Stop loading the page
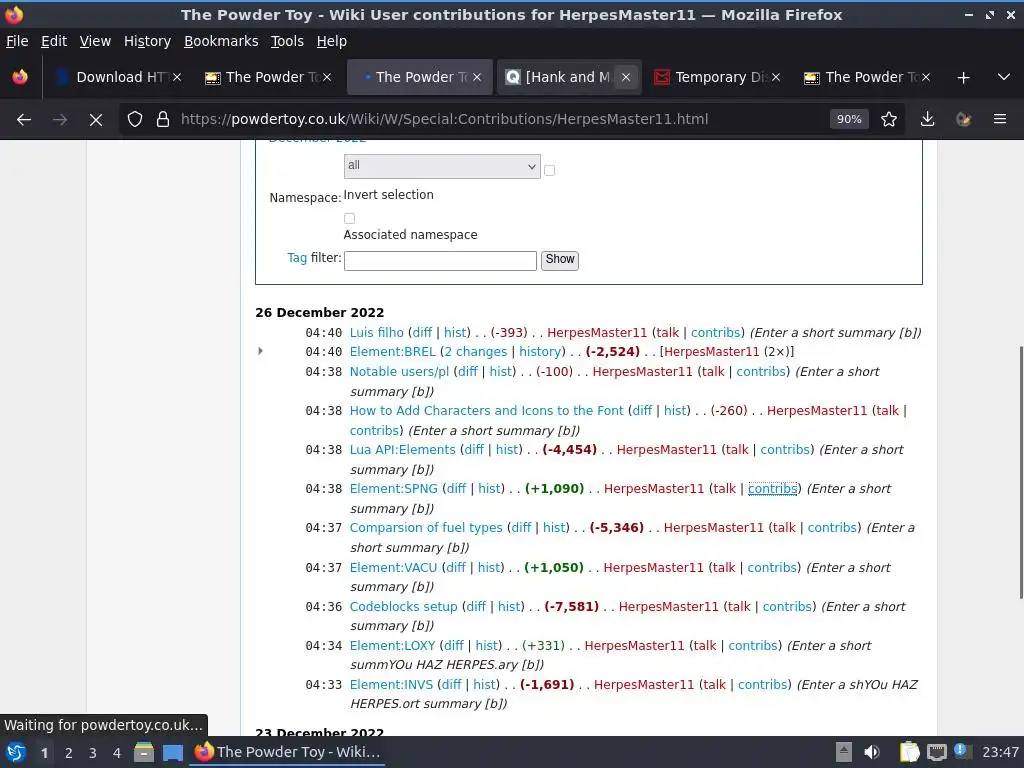1024x768 pixels. click(x=95, y=120)
